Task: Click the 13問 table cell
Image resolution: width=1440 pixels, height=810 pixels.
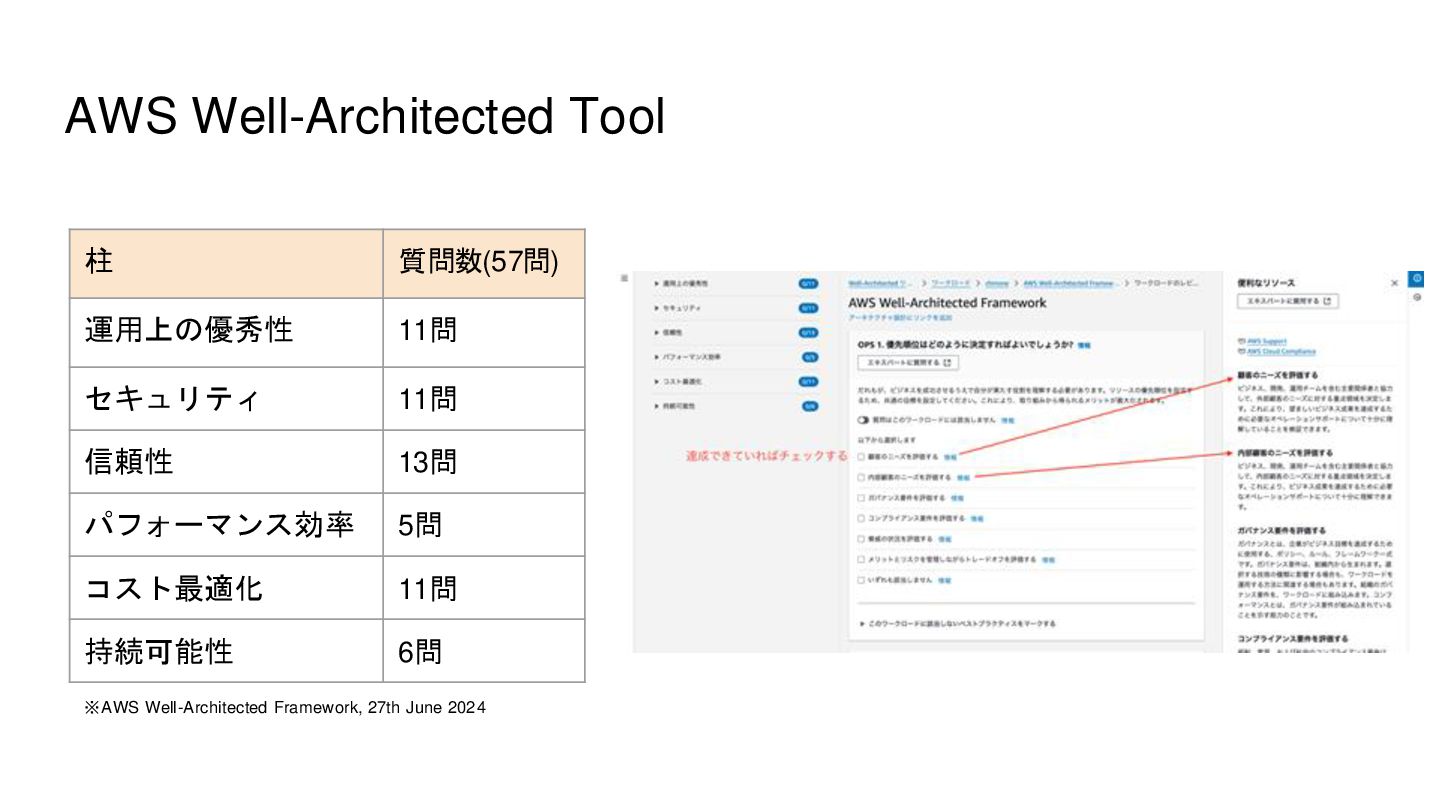Action: (x=484, y=462)
